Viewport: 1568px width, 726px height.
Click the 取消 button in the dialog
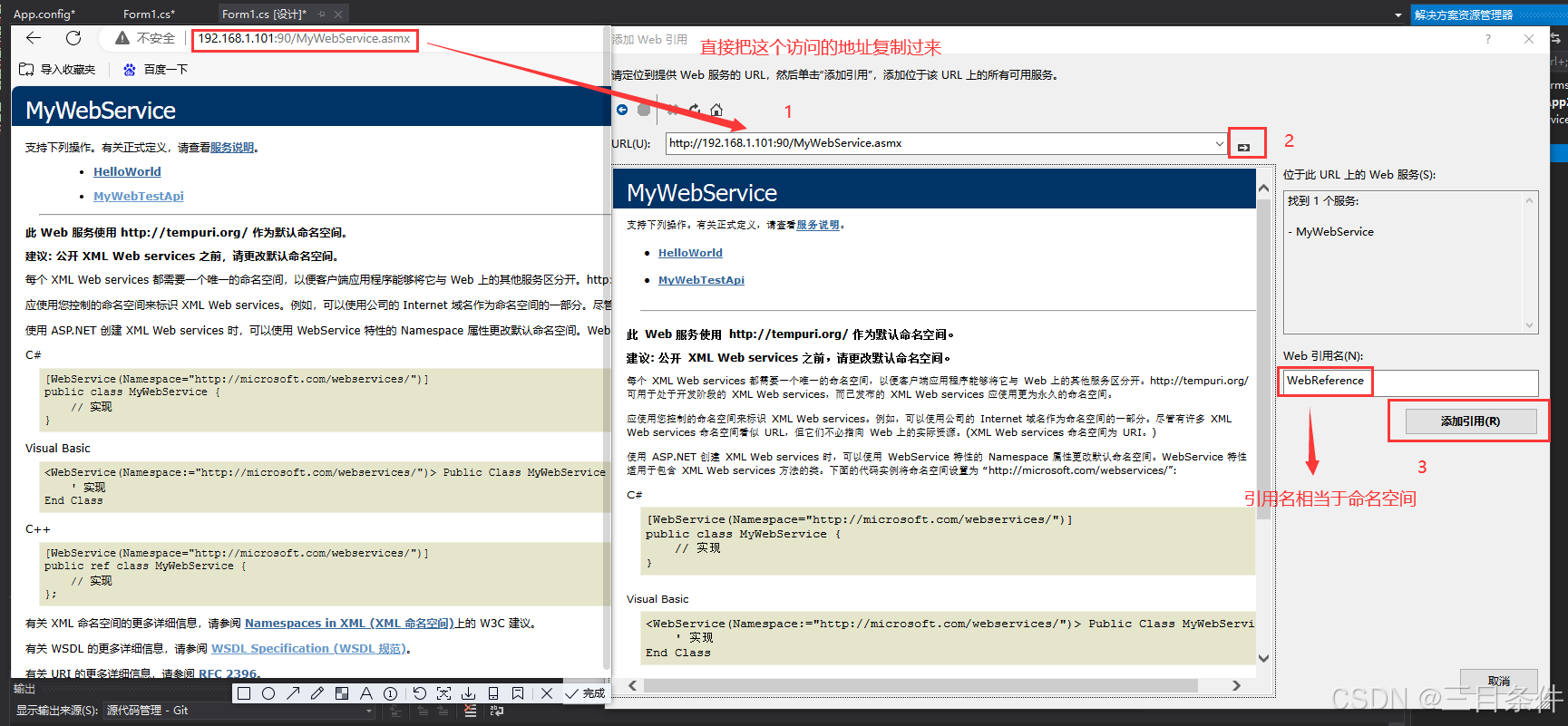(1499, 681)
